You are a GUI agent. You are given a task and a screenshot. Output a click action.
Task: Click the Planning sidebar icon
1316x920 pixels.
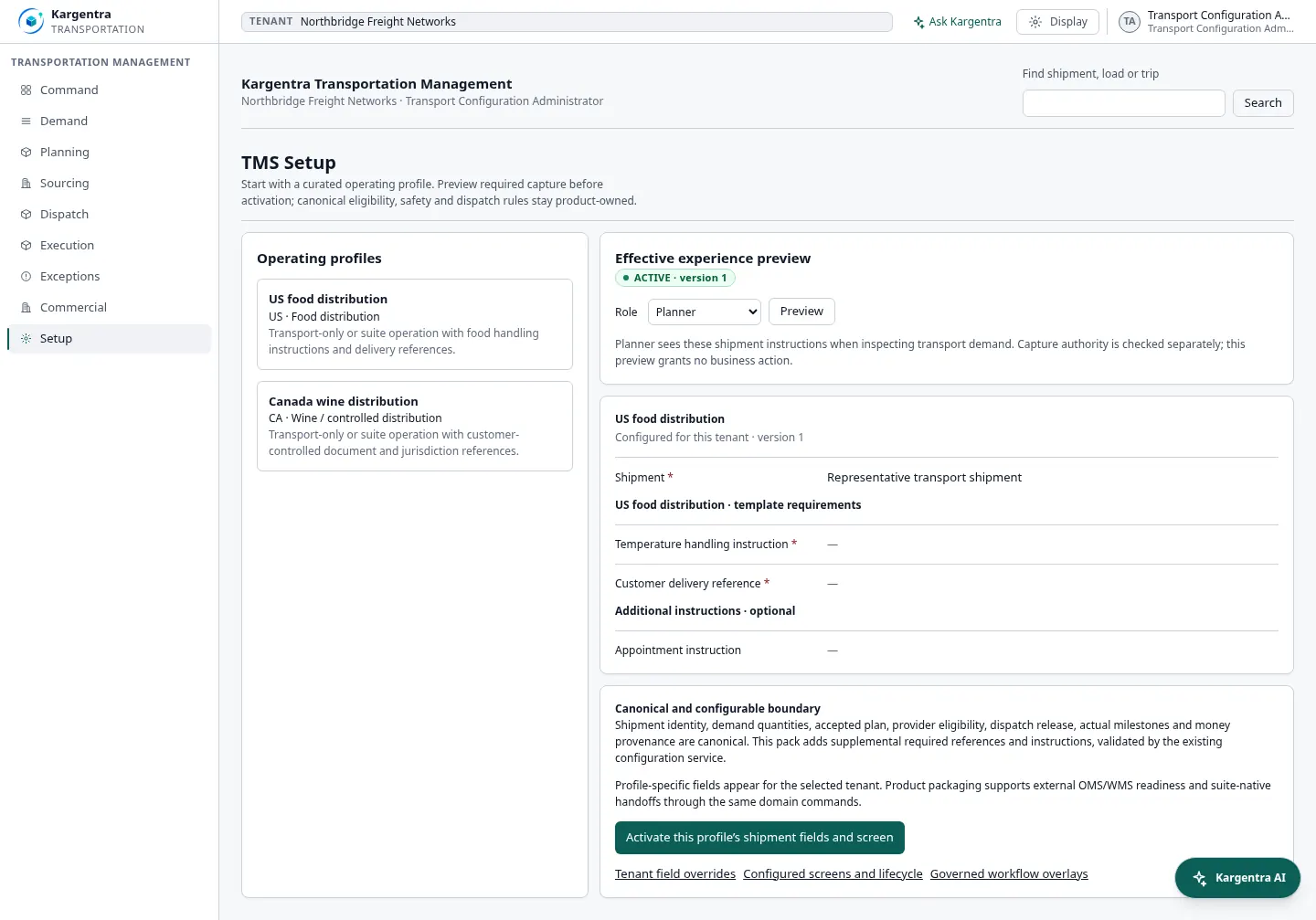tap(26, 153)
